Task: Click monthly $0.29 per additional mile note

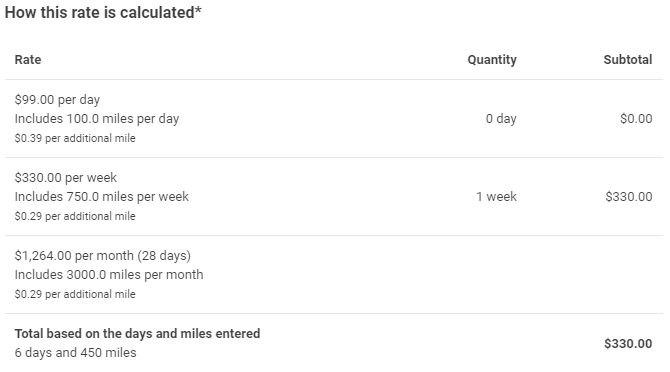Action: tap(75, 294)
